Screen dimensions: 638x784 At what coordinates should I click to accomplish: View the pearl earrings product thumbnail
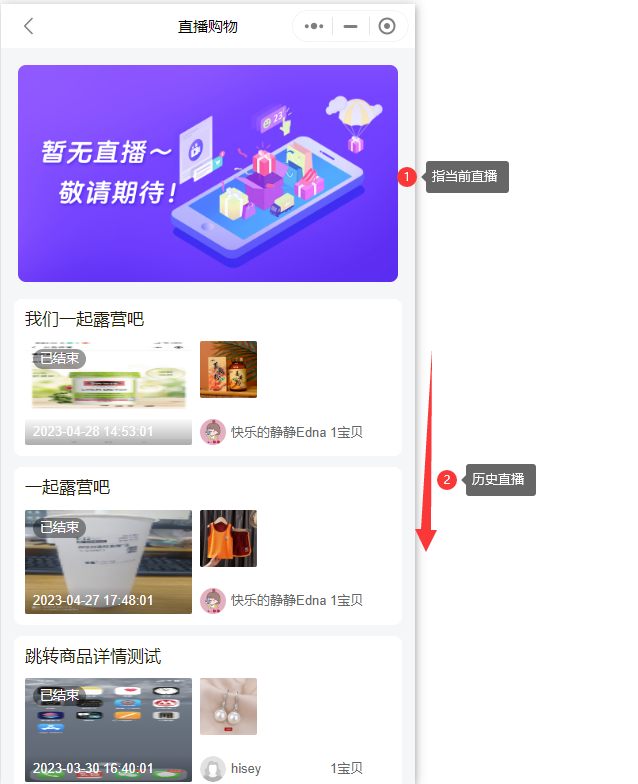click(x=228, y=706)
